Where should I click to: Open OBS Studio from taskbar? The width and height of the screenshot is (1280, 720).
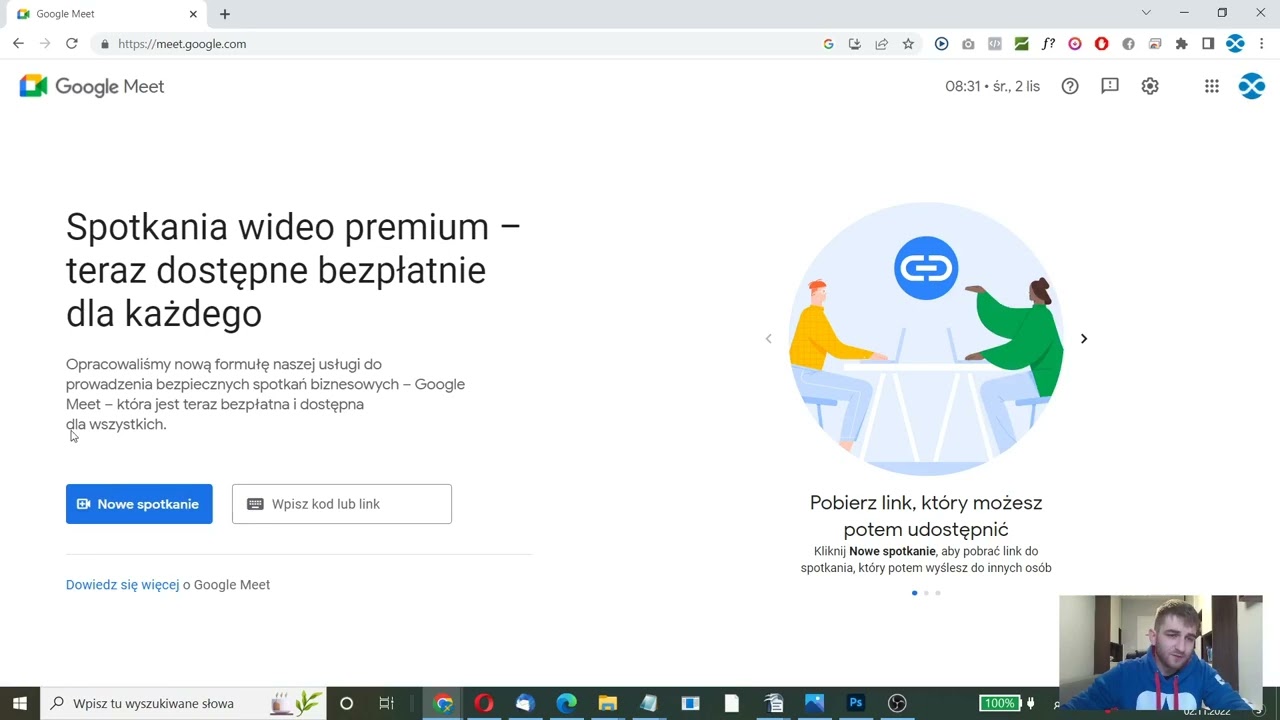tap(897, 703)
